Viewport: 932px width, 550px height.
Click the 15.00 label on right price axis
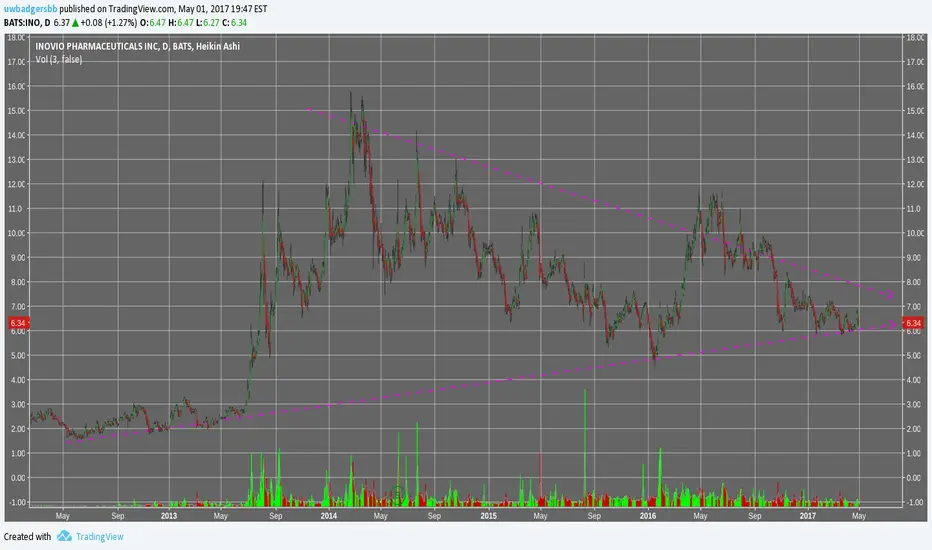[x=915, y=111]
